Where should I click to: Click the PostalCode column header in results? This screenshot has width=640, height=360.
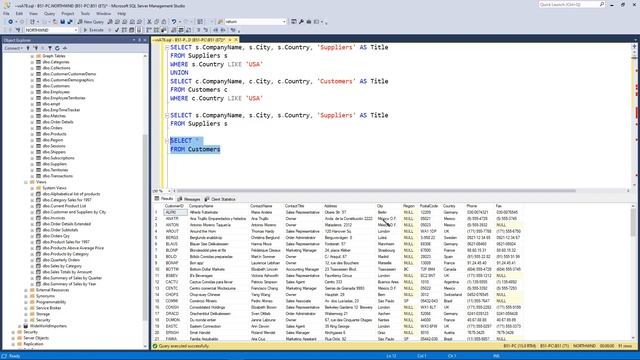point(430,206)
